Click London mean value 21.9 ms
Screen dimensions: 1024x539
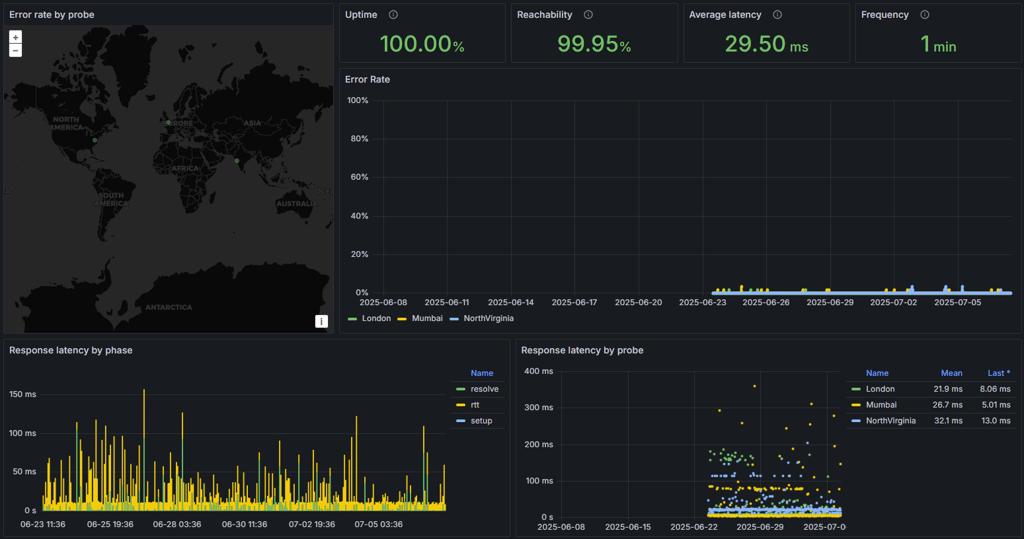(948, 389)
